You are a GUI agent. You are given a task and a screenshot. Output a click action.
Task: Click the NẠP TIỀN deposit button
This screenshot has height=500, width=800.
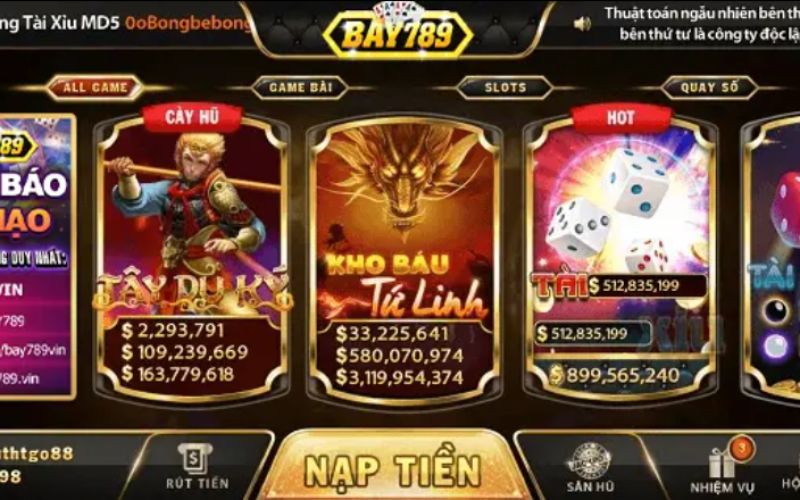tap(392, 468)
